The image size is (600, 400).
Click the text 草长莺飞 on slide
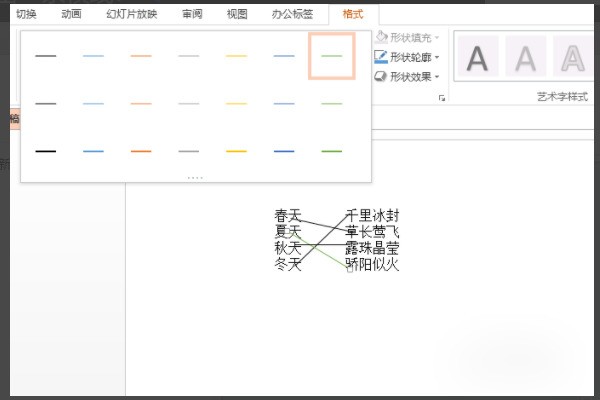(x=372, y=232)
